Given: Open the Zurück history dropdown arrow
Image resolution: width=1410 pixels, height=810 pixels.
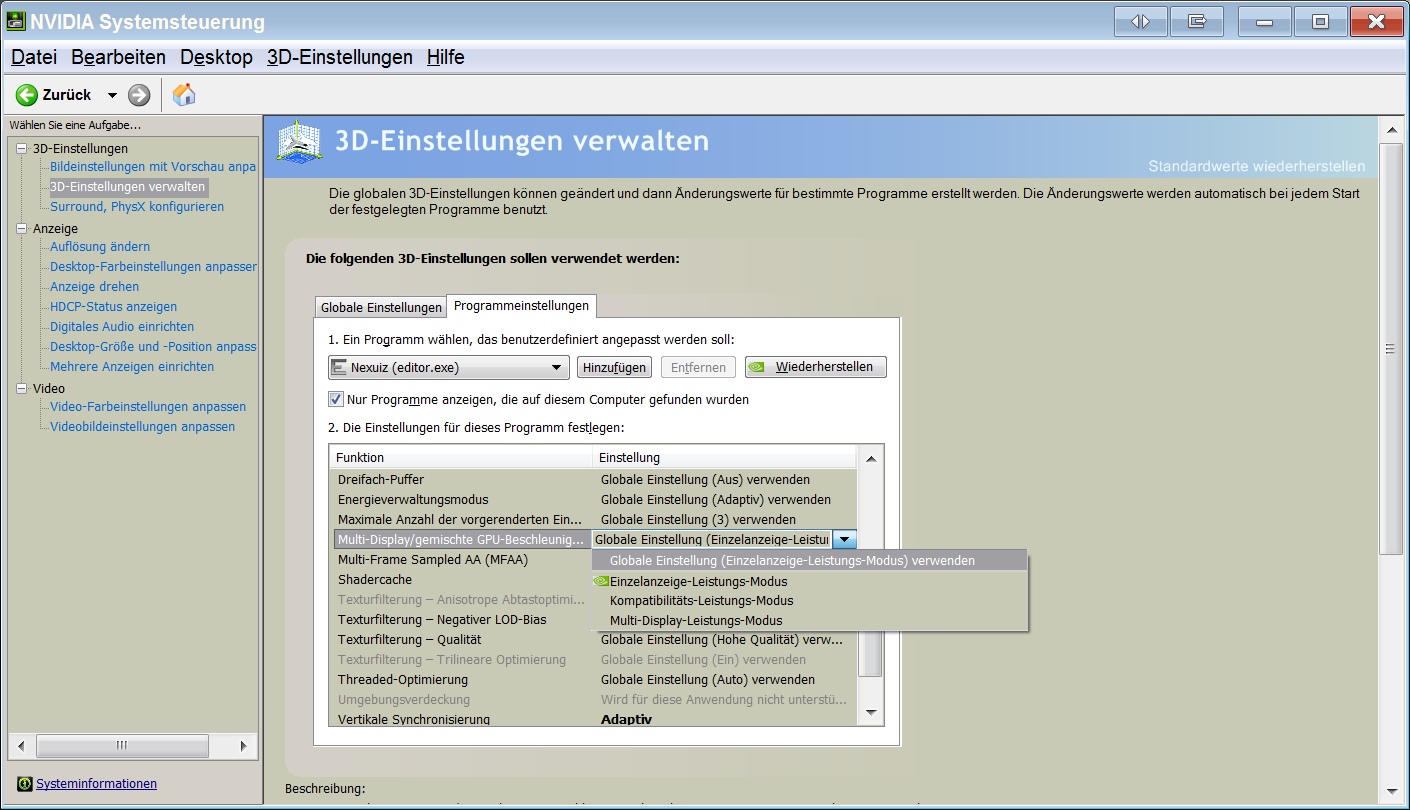Looking at the screenshot, I should tap(112, 95).
